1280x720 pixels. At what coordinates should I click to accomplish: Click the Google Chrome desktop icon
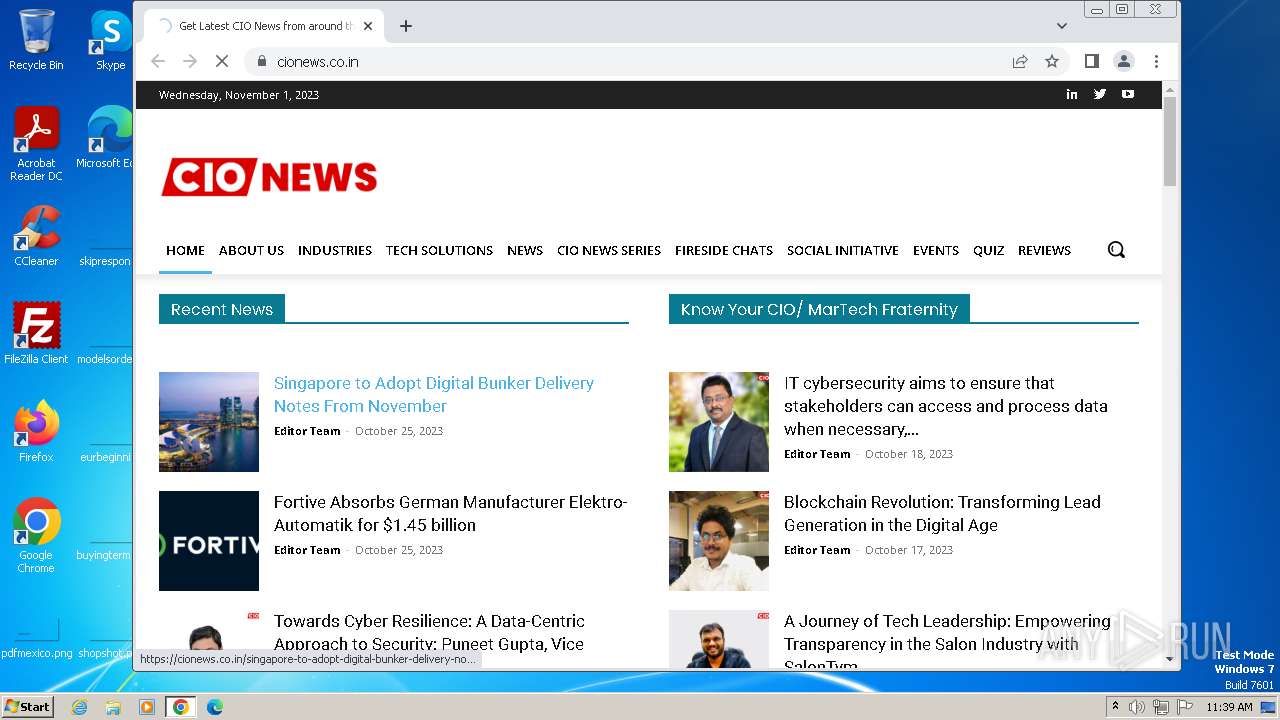click(36, 536)
